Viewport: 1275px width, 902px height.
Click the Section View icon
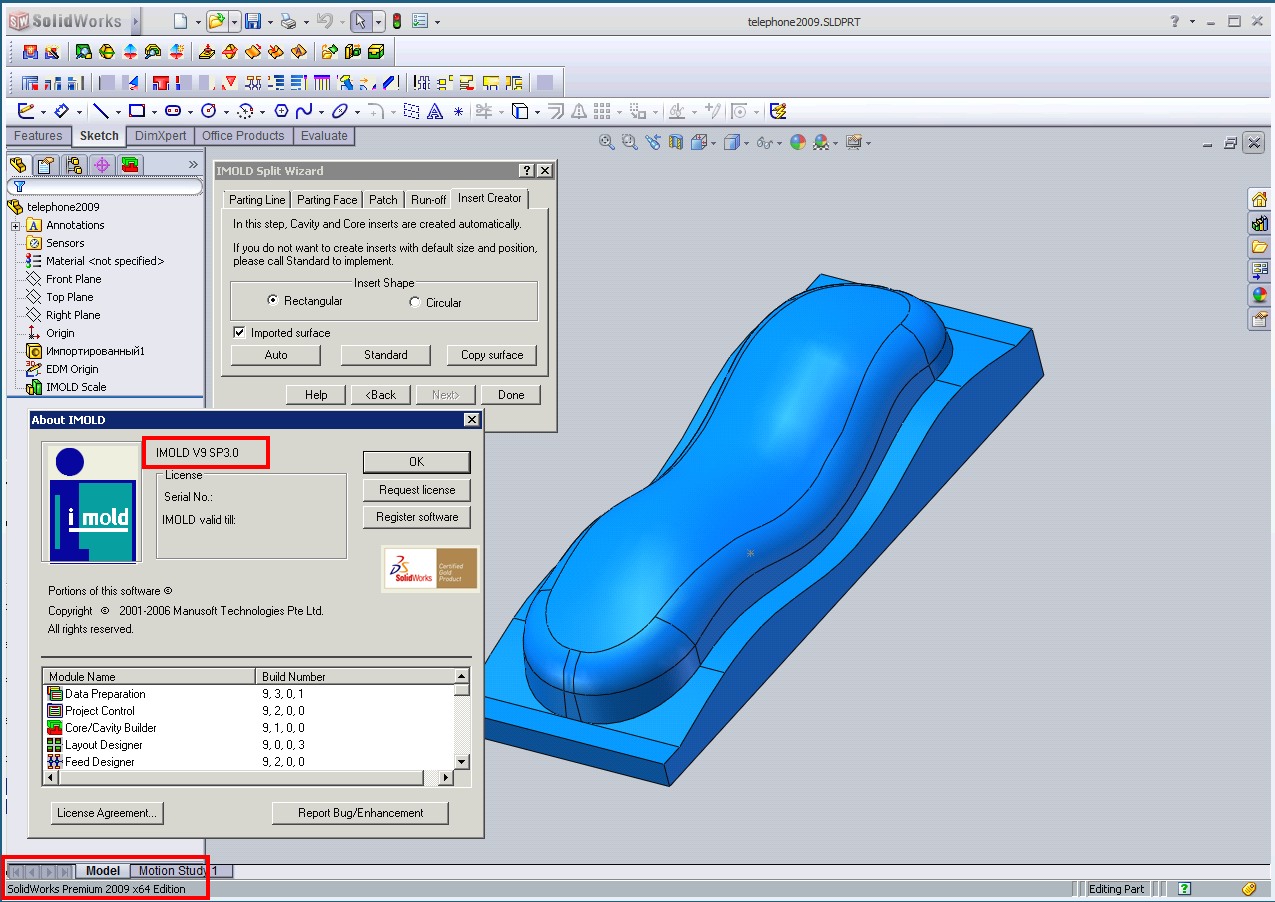coord(677,142)
